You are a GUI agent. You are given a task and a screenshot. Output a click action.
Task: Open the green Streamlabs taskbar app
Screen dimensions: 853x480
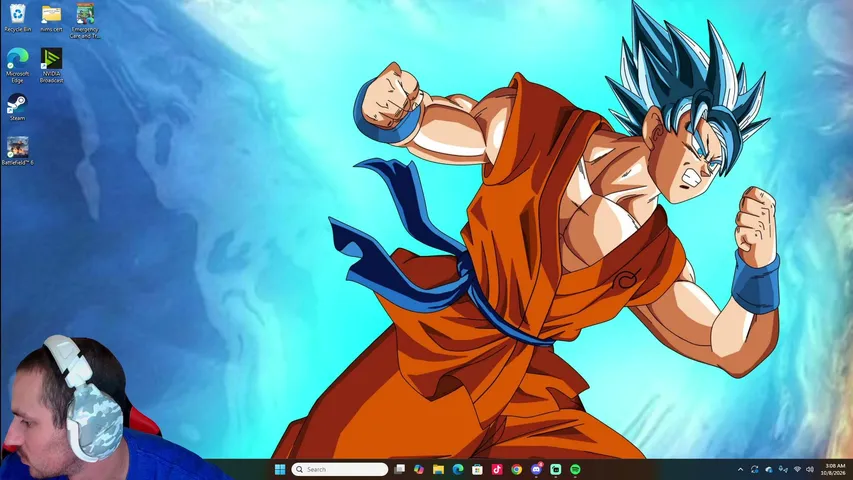[555, 469]
